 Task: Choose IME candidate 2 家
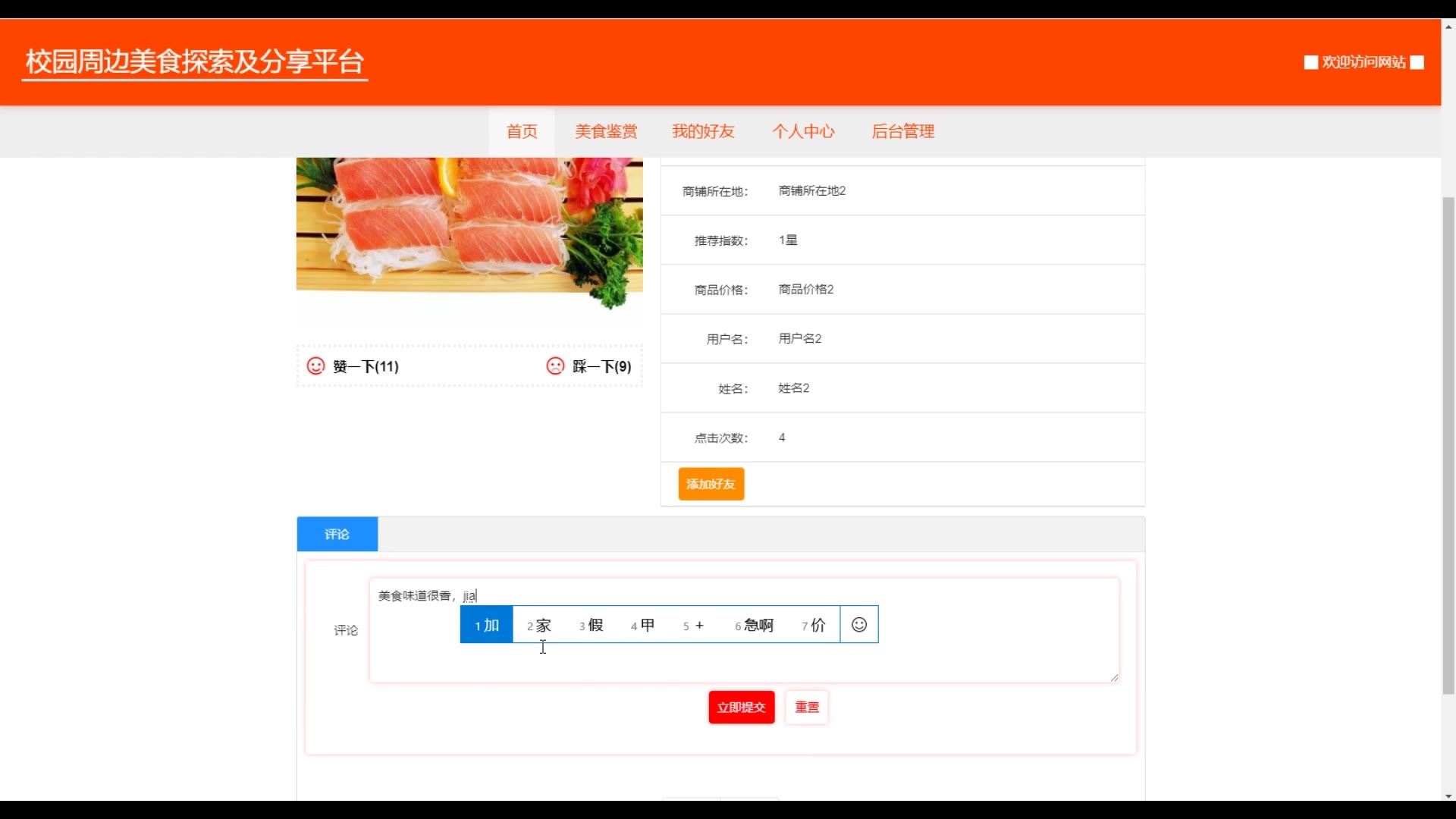point(539,625)
